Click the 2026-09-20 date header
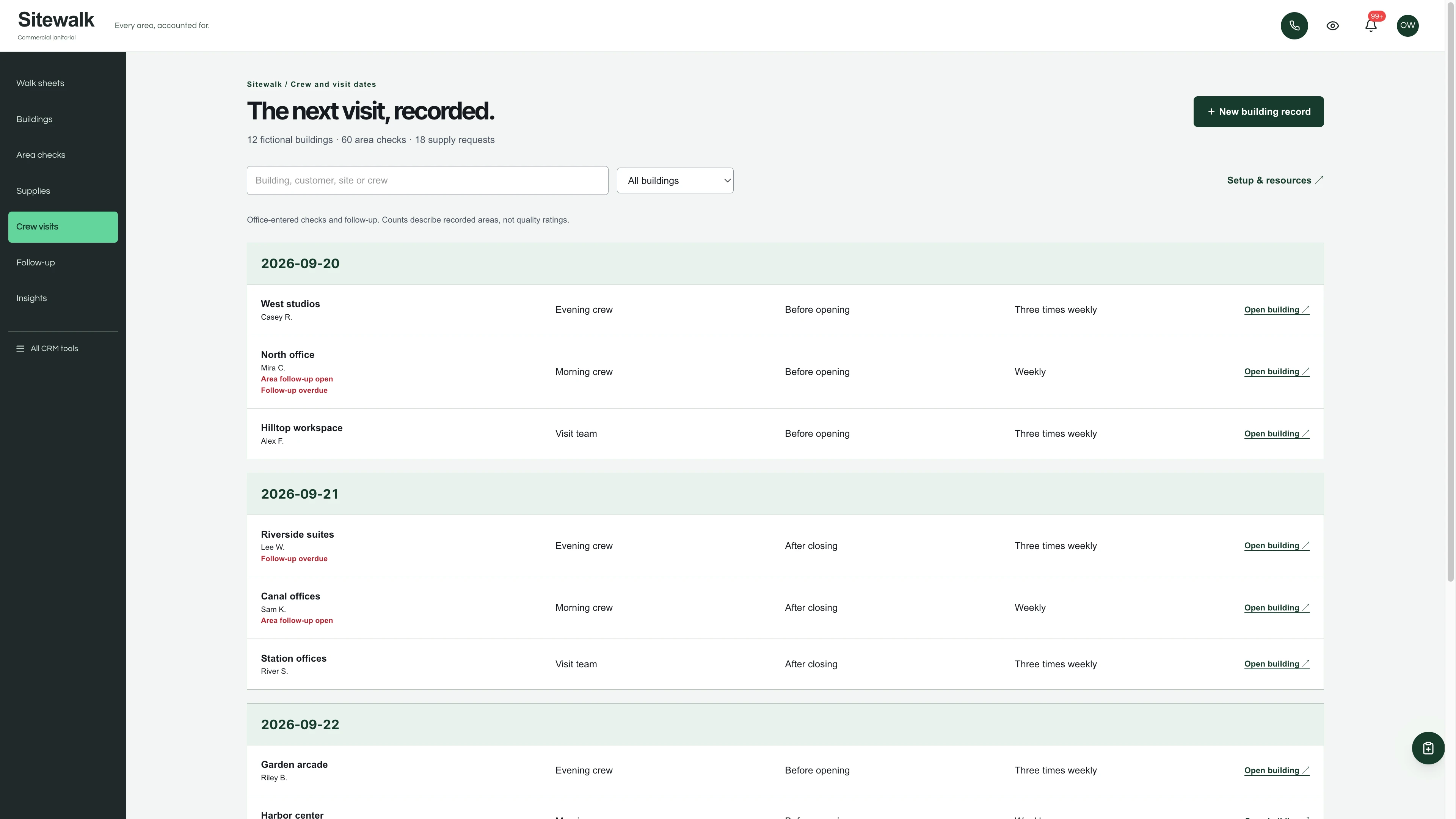This screenshot has width=1456, height=819. 300,264
